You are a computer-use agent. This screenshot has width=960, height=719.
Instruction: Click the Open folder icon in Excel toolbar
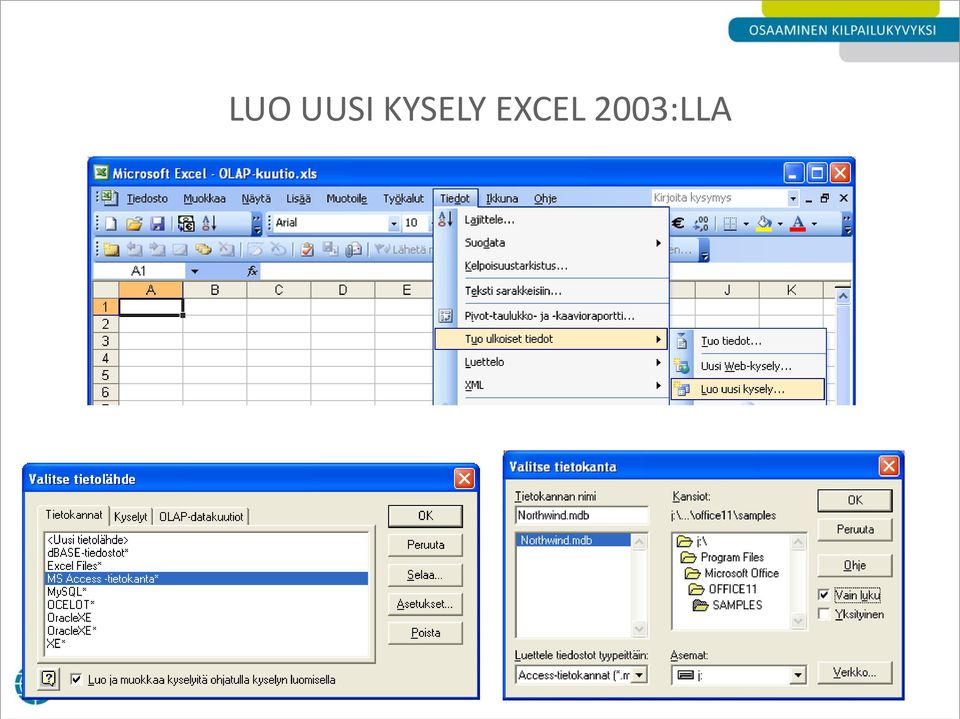point(134,224)
